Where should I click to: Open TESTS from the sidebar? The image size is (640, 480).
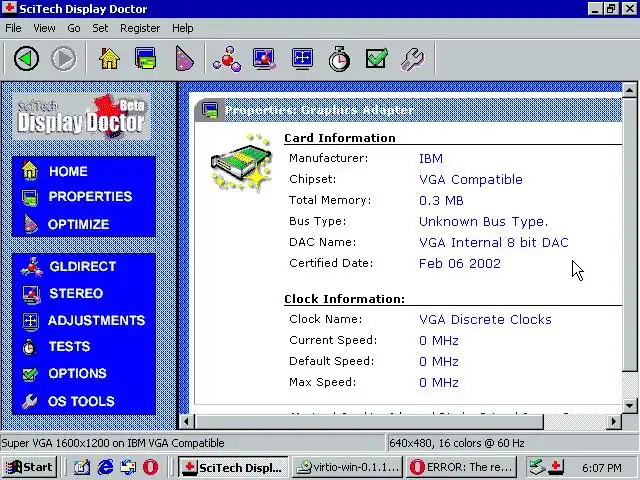tap(69, 347)
